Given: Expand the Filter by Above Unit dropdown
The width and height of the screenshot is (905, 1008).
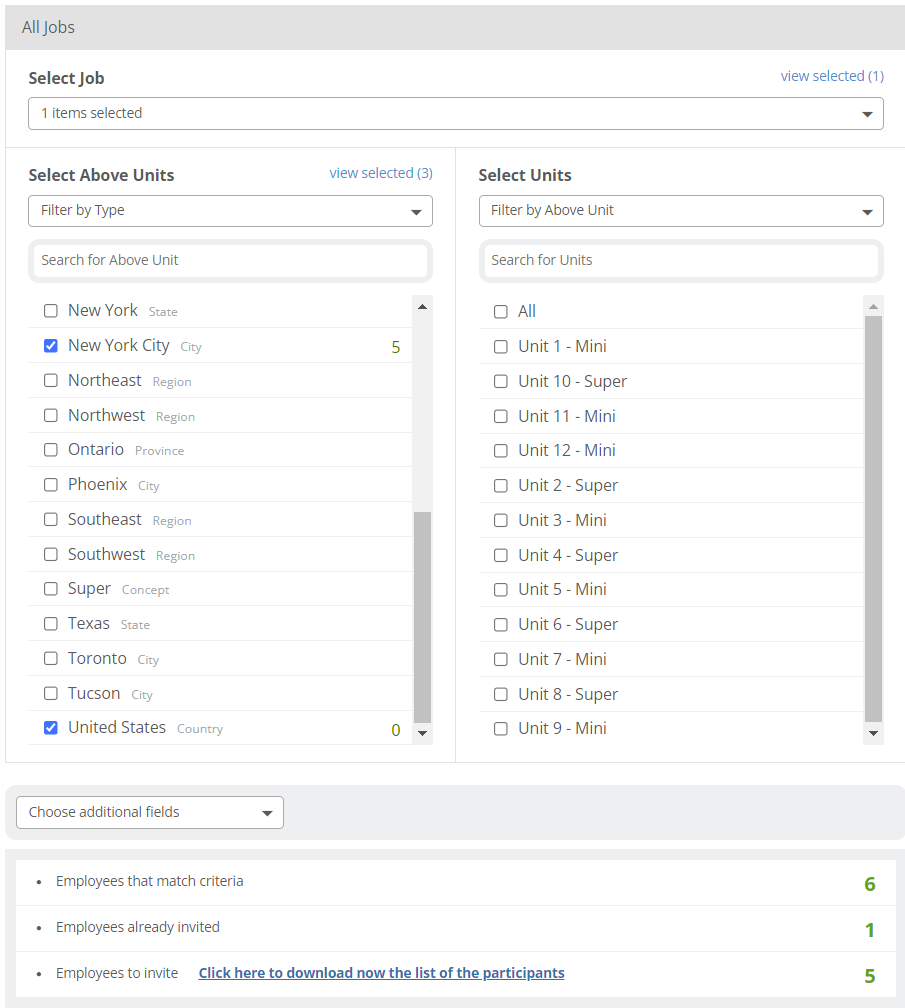Looking at the screenshot, I should pos(680,211).
